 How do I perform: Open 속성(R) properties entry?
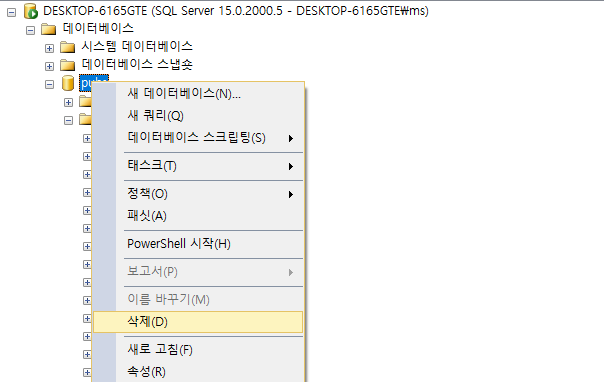(198, 372)
